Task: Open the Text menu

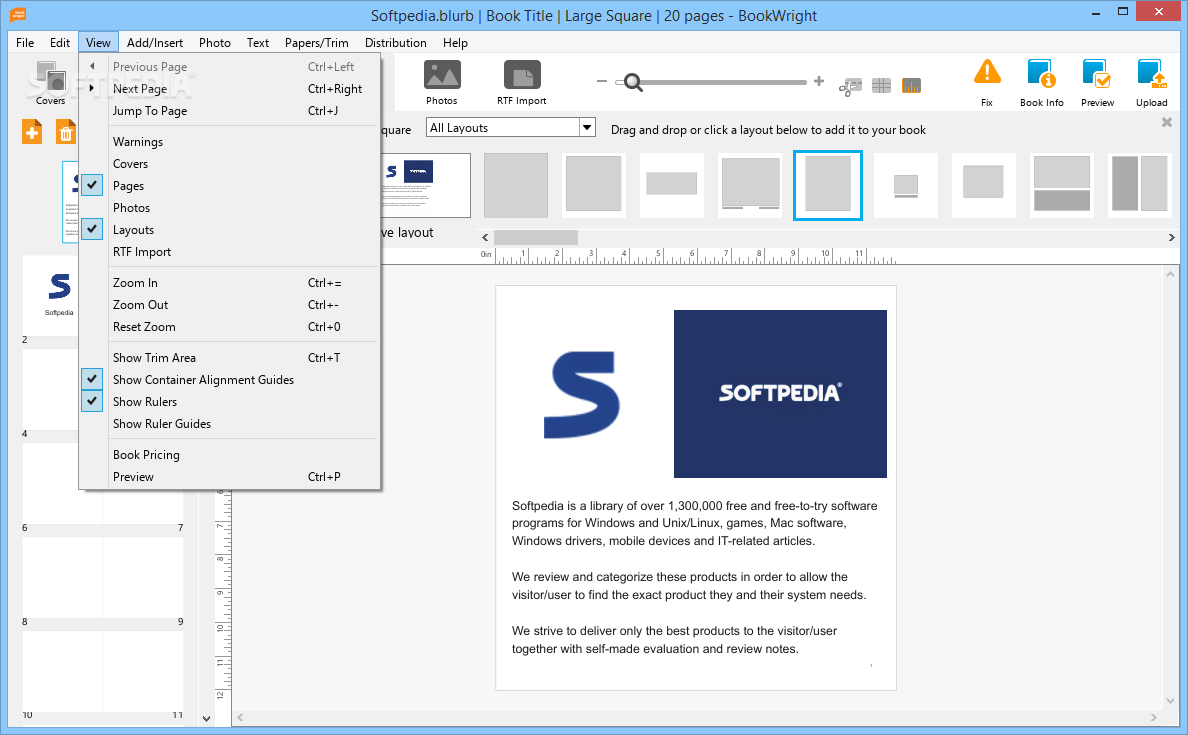Action: coord(258,42)
